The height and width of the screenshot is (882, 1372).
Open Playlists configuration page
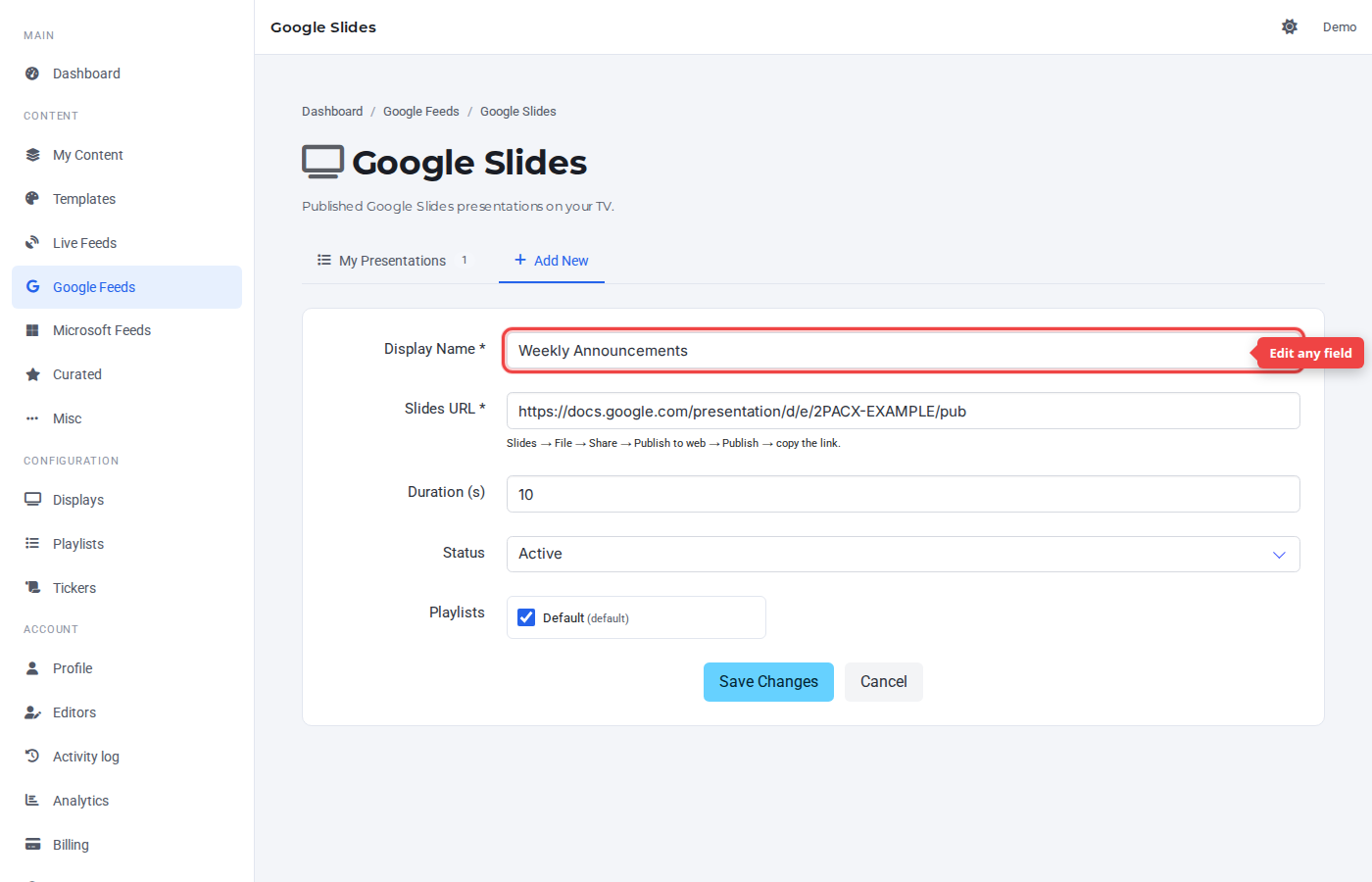tap(126, 544)
